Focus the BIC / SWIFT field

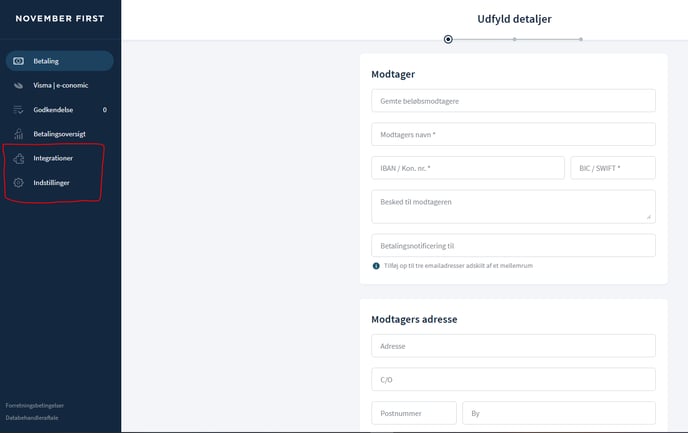(x=612, y=168)
